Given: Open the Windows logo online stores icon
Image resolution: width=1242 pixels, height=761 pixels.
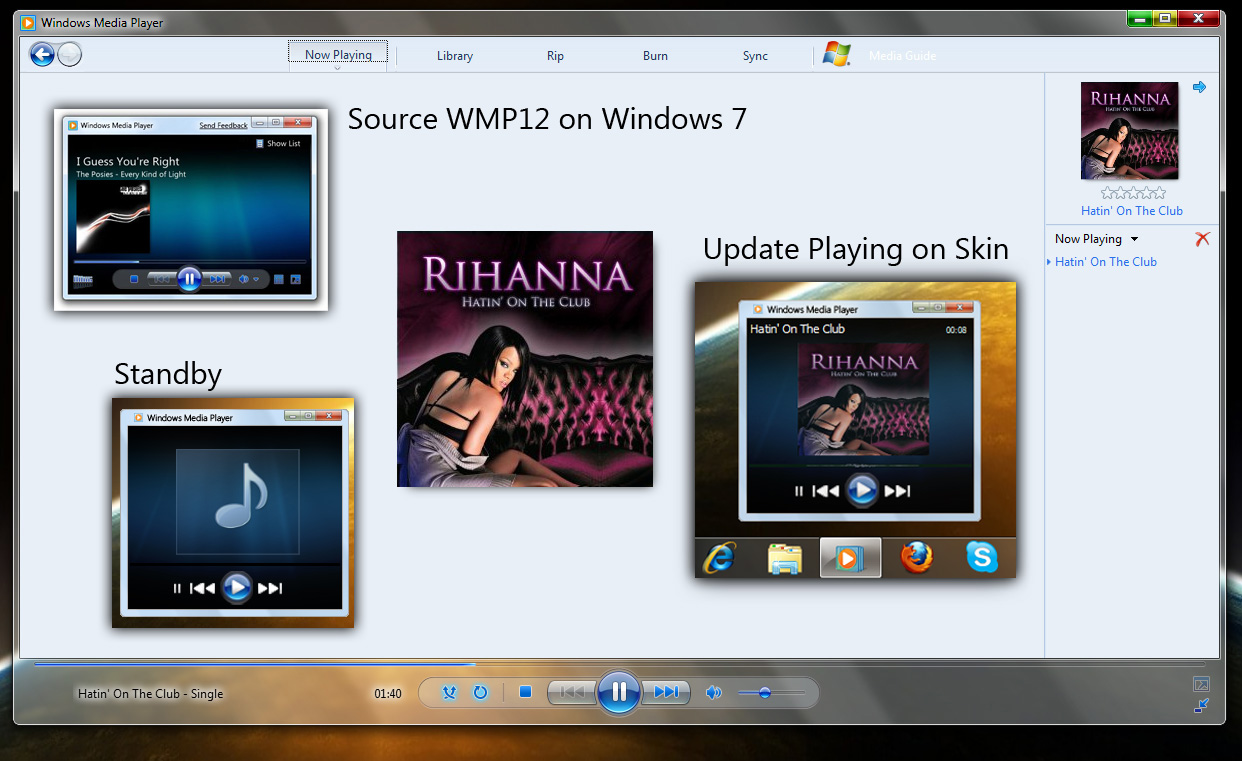Looking at the screenshot, I should [837, 55].
